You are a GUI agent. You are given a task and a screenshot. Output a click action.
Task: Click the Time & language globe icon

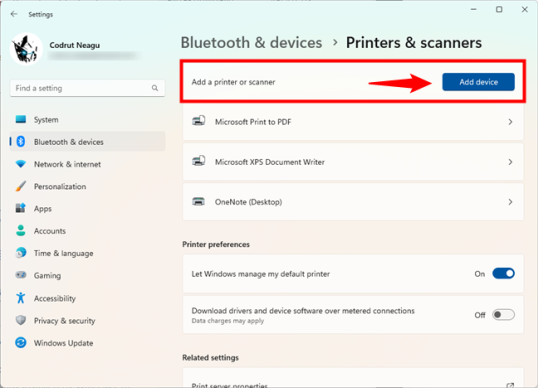click(x=21, y=253)
